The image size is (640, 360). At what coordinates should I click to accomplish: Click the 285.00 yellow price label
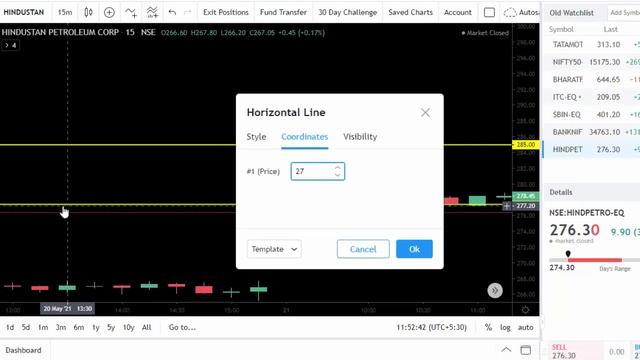coord(526,144)
